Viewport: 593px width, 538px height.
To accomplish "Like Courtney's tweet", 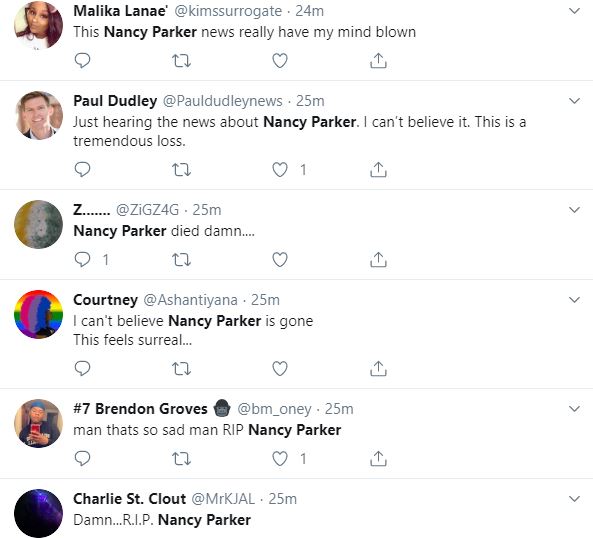I will (280, 369).
